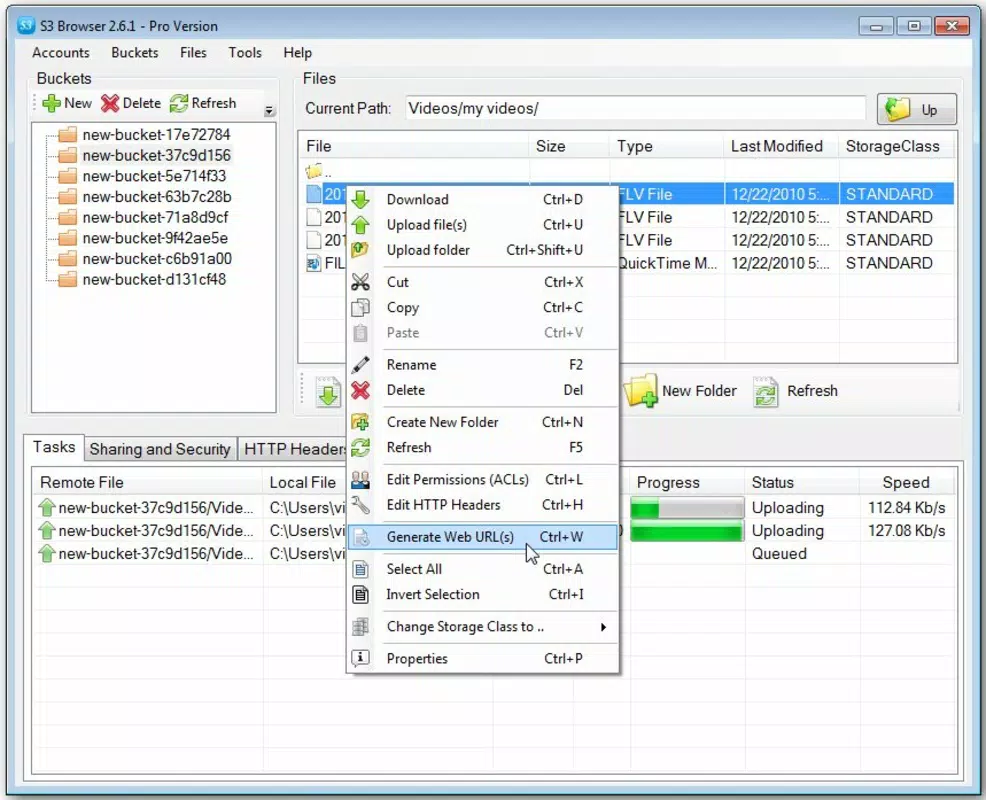The width and height of the screenshot is (986, 800).
Task: Click the '112.84 Kb/s' speed value
Action: point(907,508)
